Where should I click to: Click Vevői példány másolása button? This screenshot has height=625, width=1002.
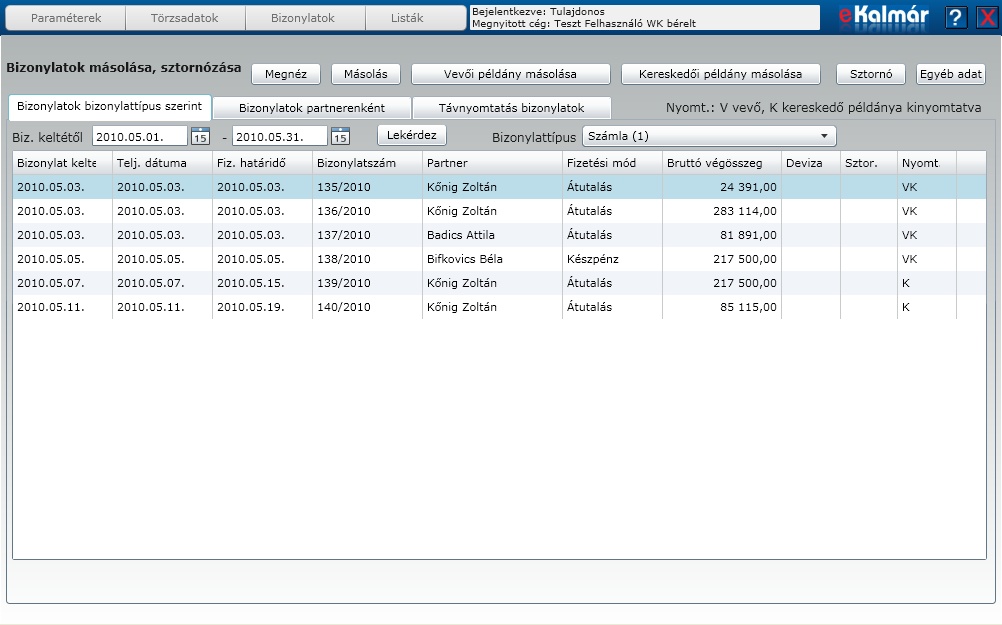tap(510, 74)
